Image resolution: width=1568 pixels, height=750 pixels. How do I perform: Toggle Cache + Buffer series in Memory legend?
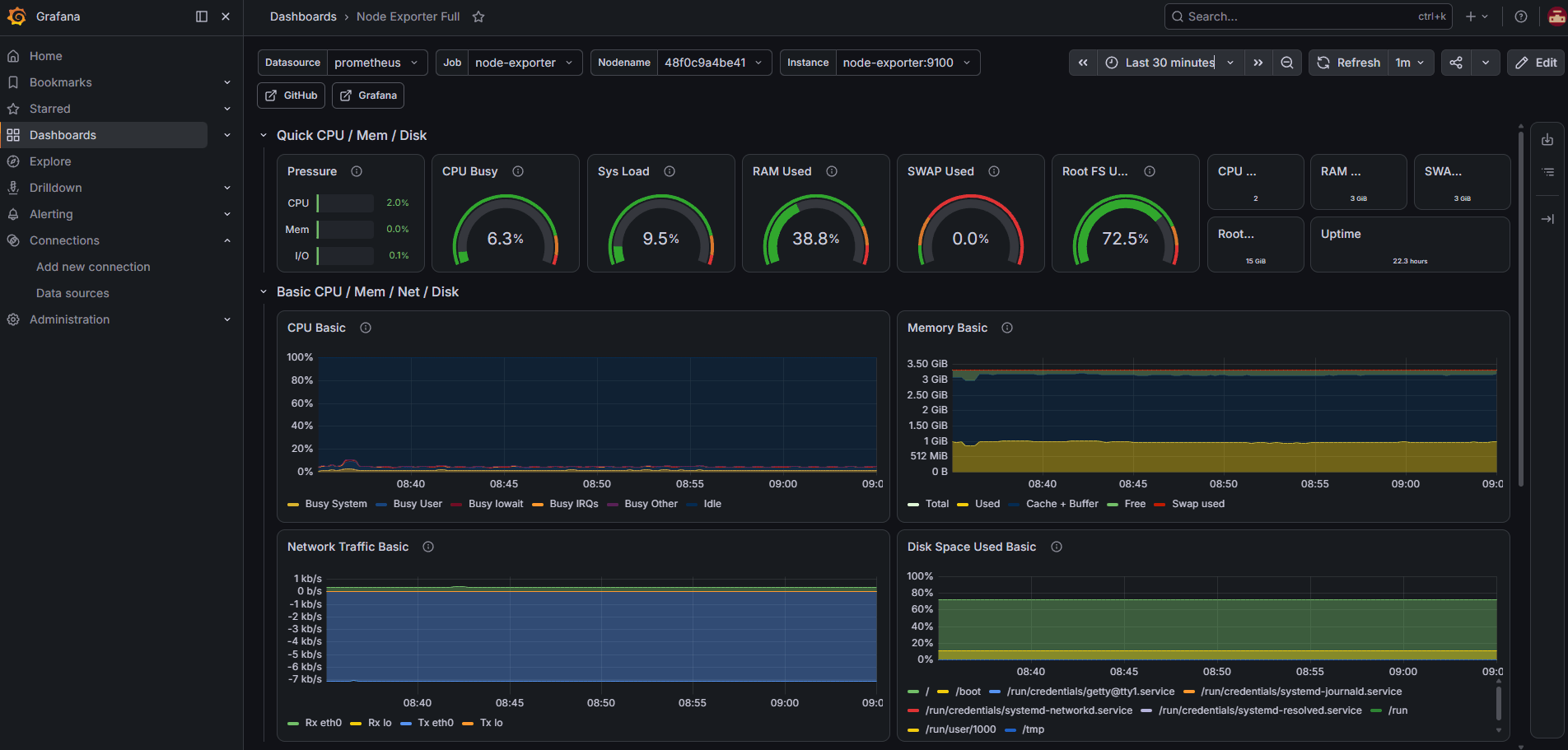(x=1062, y=504)
